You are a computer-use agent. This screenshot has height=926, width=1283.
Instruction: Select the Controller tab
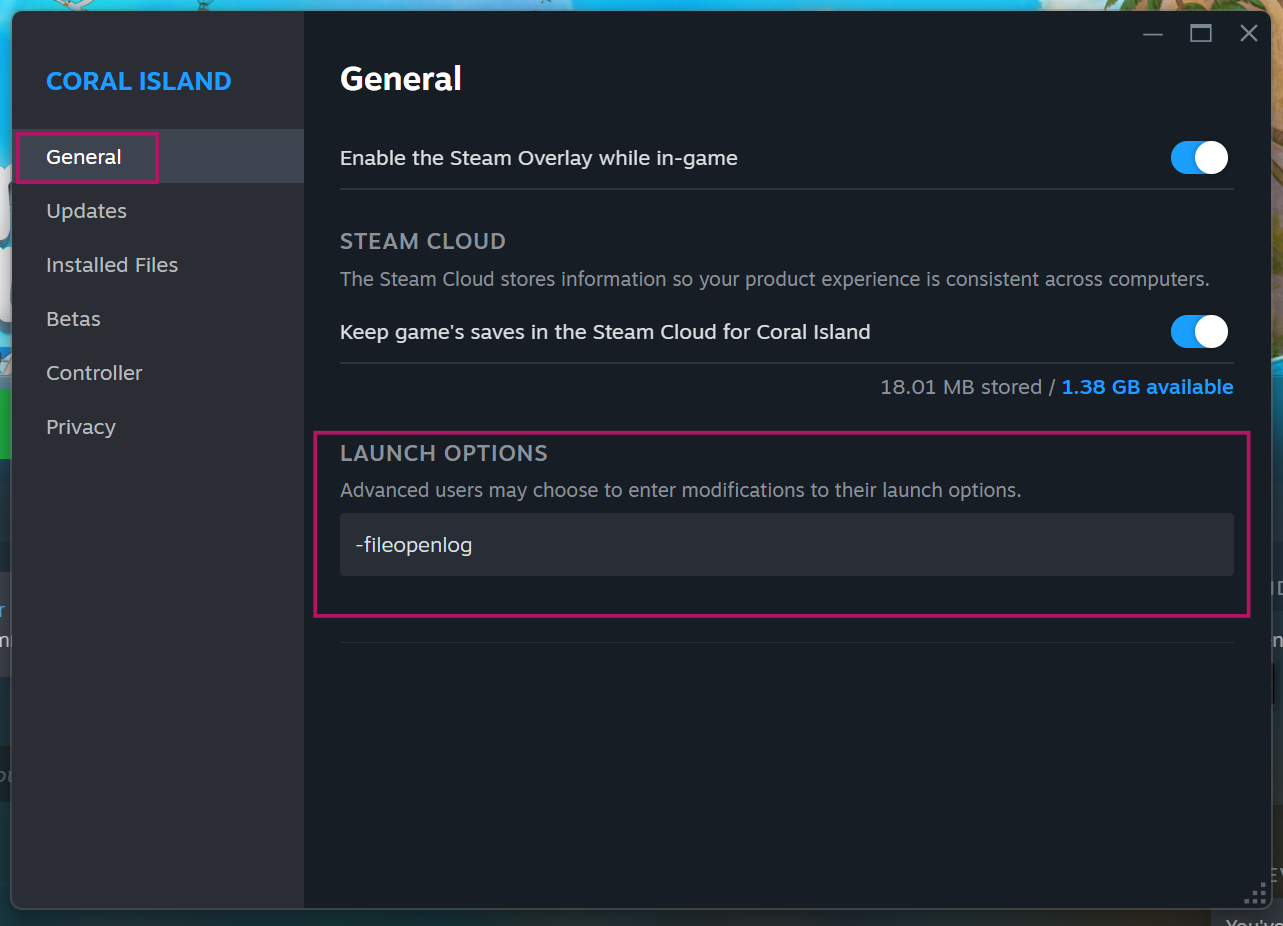click(x=158, y=373)
